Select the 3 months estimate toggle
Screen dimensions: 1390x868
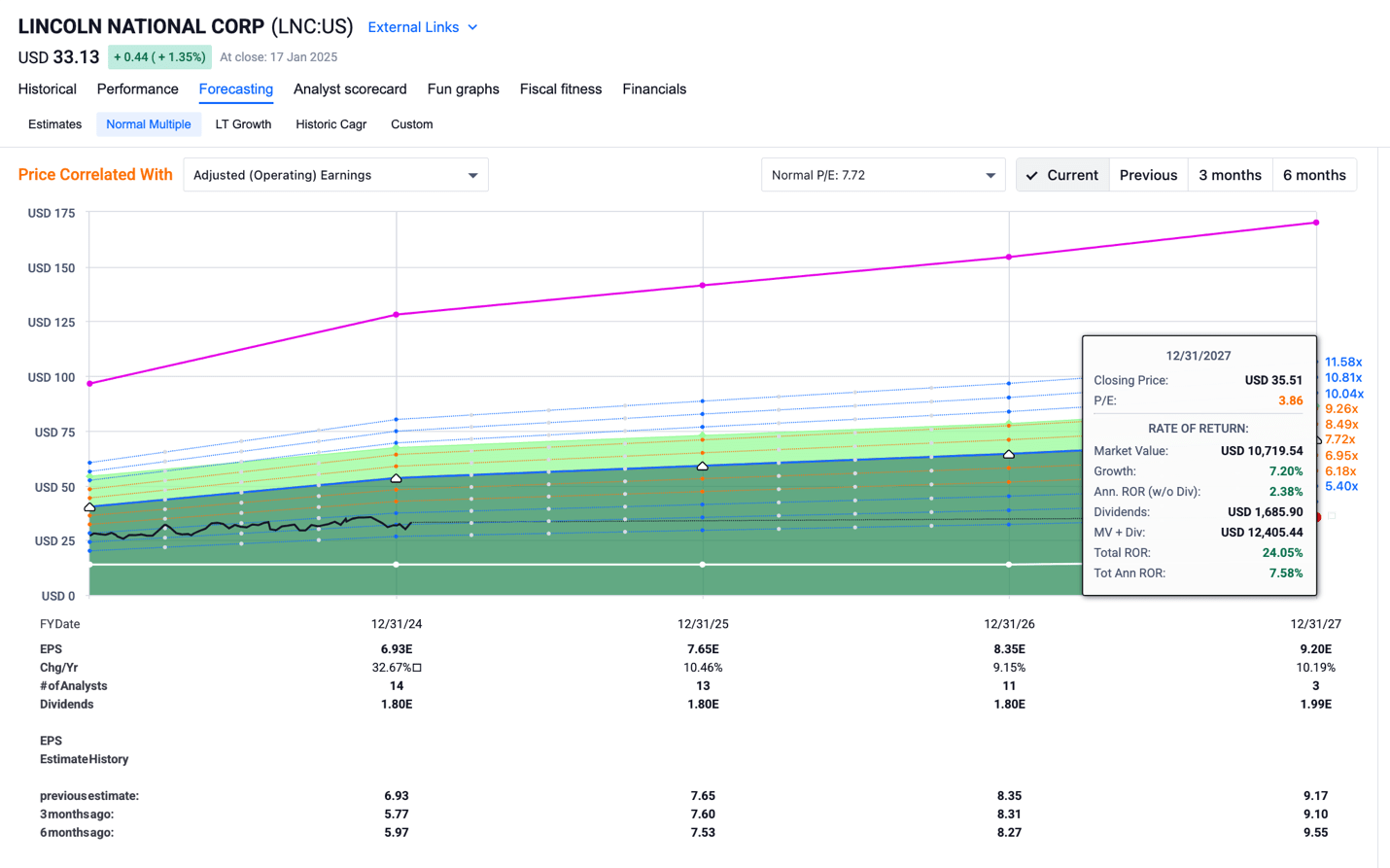coord(1230,175)
